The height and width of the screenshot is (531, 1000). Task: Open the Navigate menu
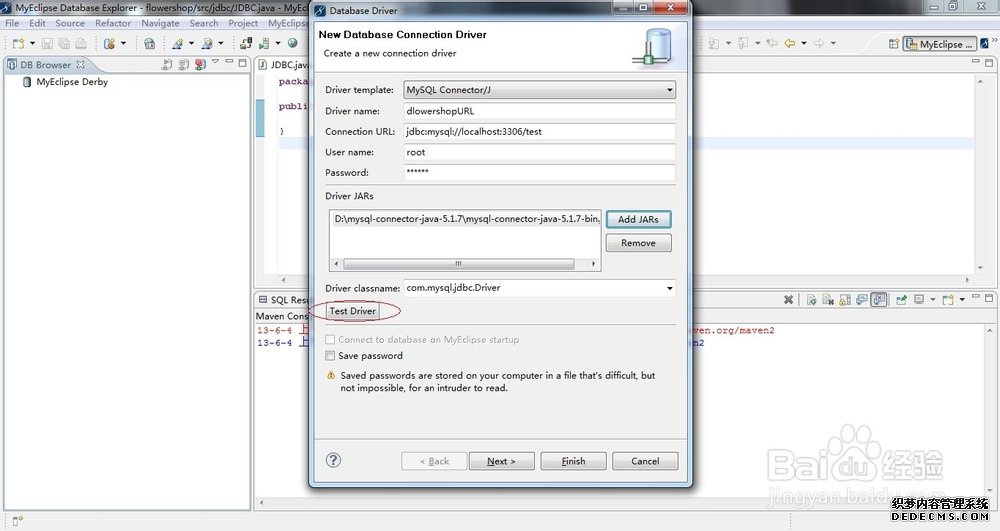point(160,23)
